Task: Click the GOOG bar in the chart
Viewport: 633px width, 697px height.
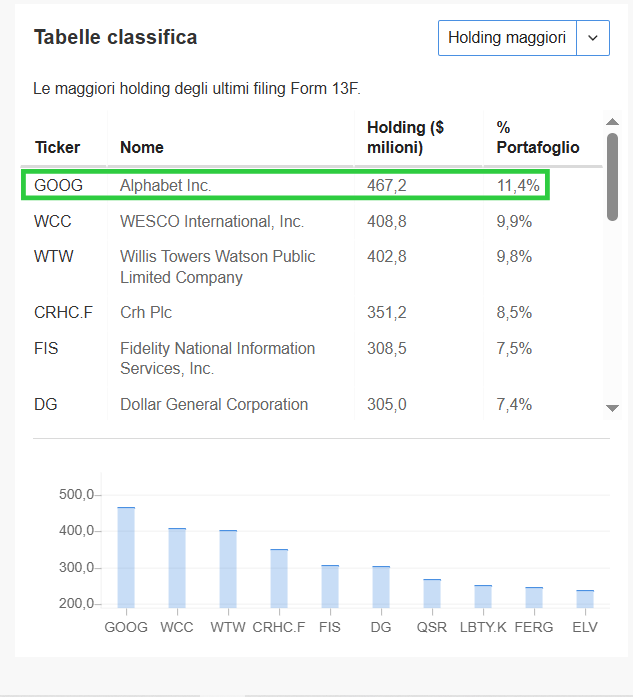Action: pos(126,557)
